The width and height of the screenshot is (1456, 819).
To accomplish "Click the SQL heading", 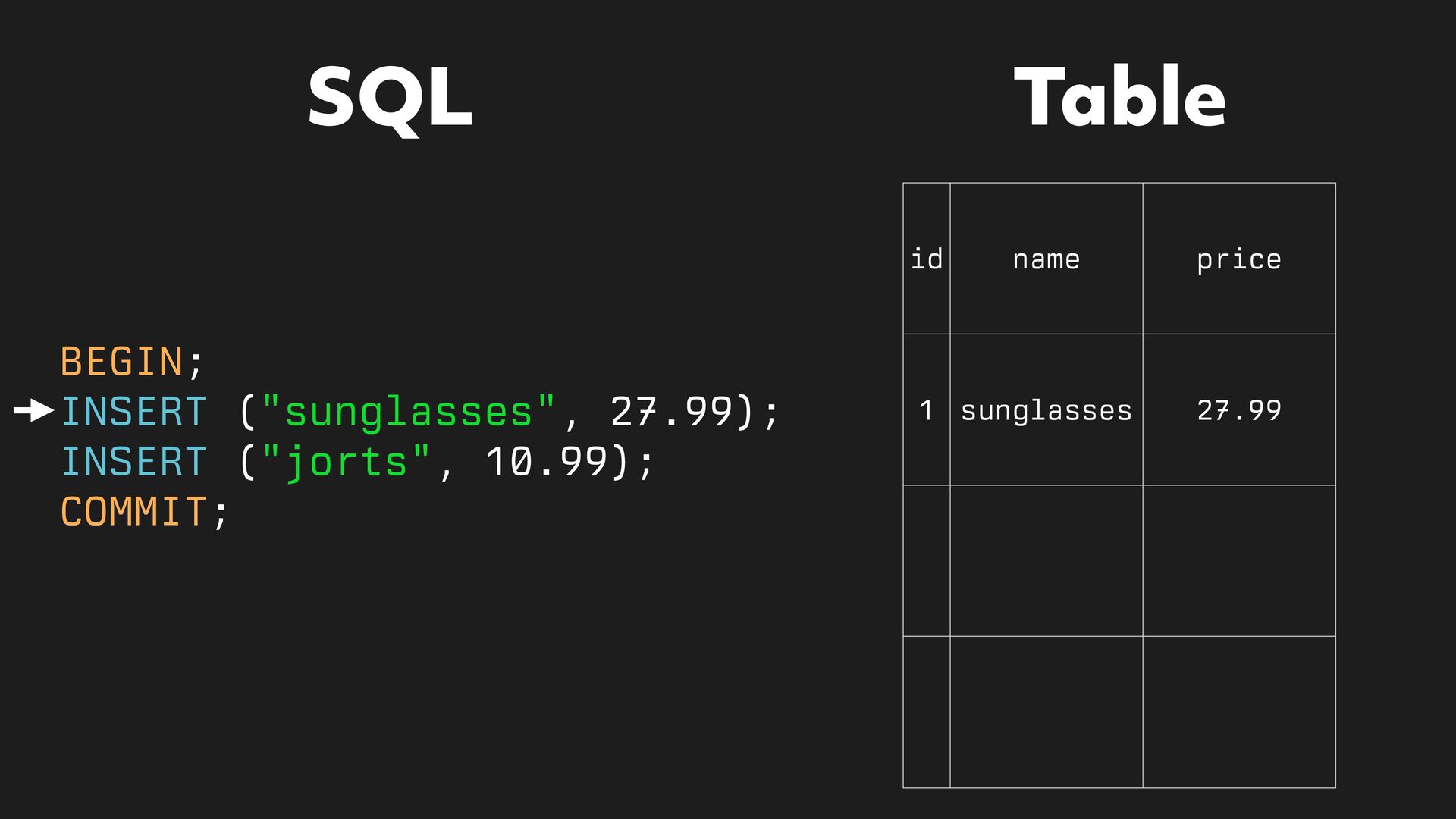I will coord(390,97).
